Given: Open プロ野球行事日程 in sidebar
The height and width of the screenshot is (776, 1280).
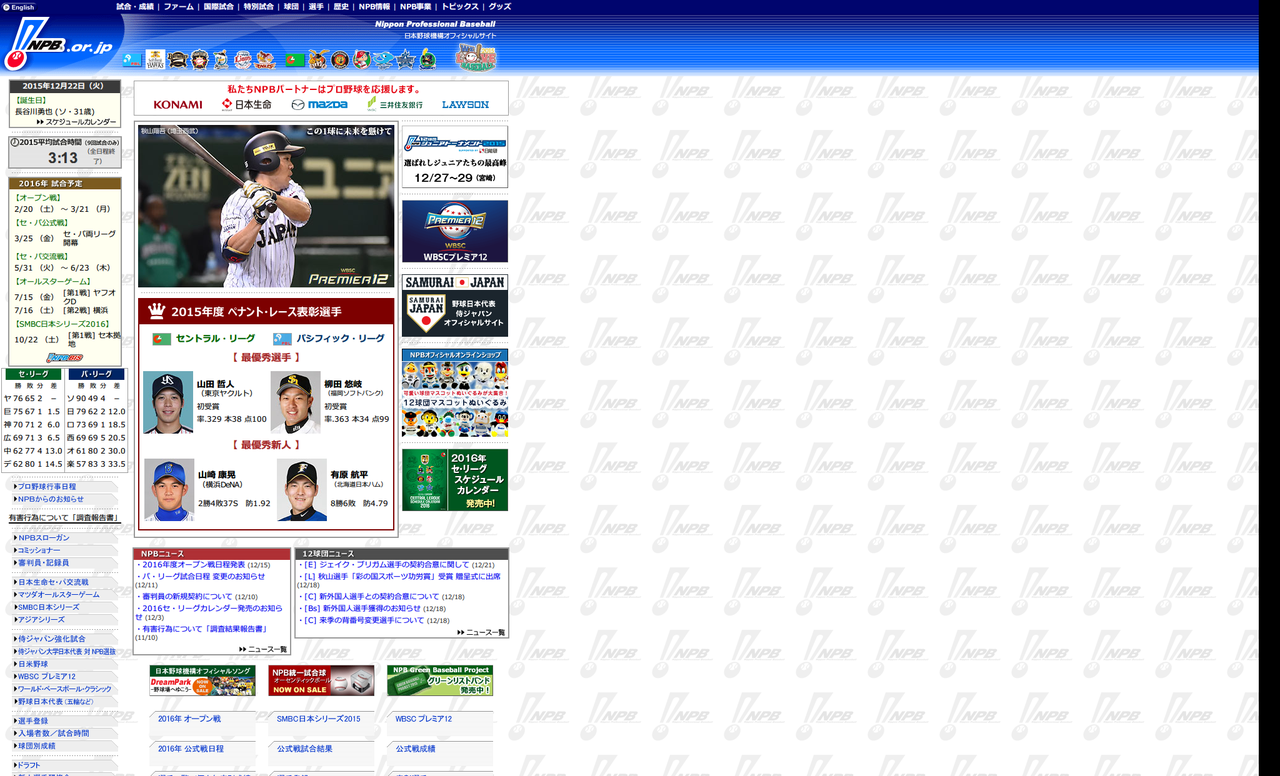Looking at the screenshot, I should click(46, 487).
